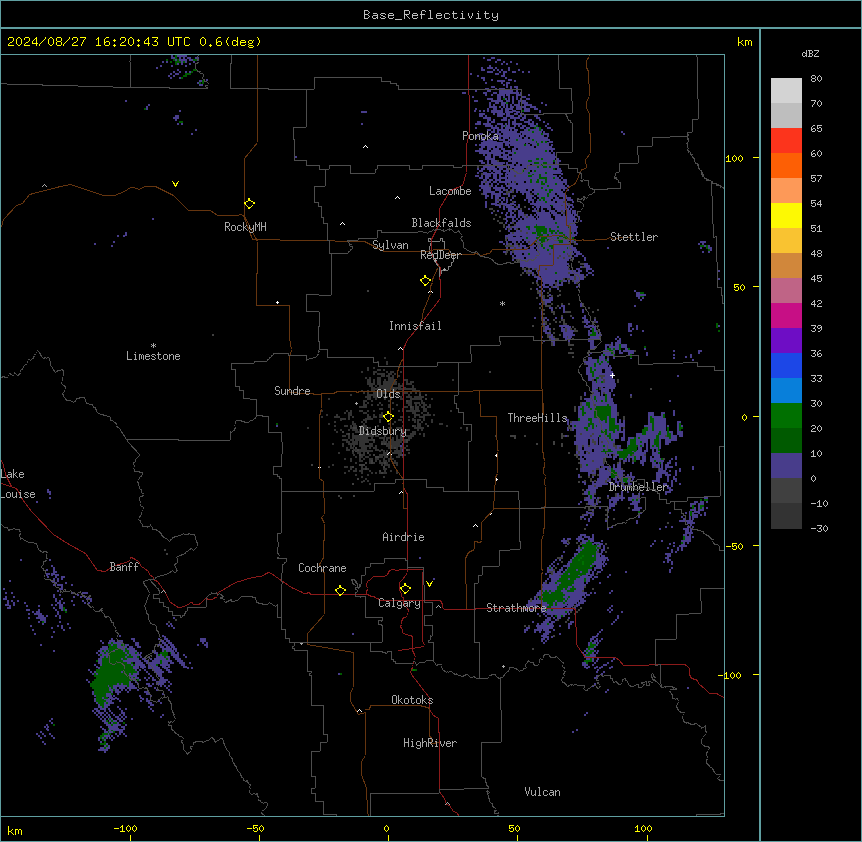Image resolution: width=862 pixels, height=842 pixels.
Task: Click the Lake Louise label
Action: pyautogui.click(x=18, y=484)
